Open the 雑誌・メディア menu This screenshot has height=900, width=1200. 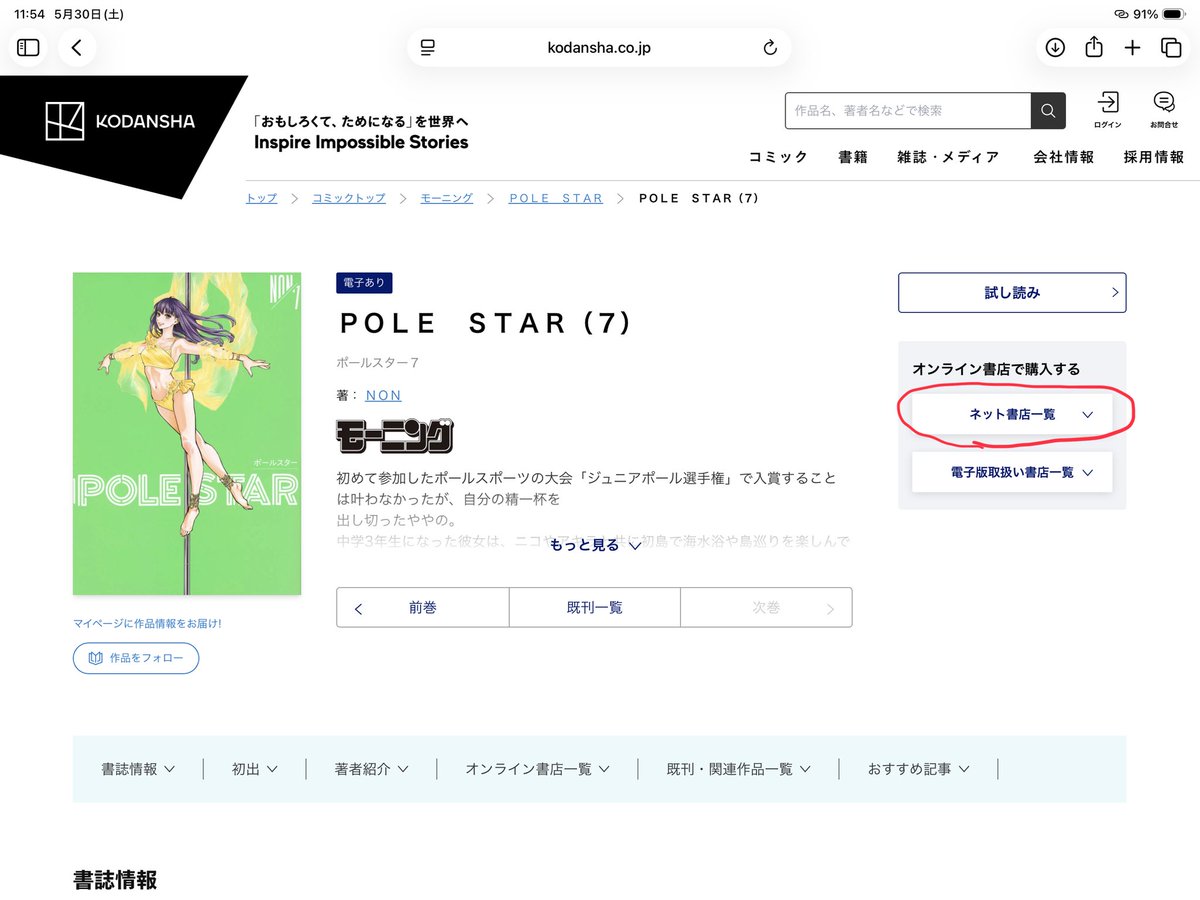coord(948,157)
